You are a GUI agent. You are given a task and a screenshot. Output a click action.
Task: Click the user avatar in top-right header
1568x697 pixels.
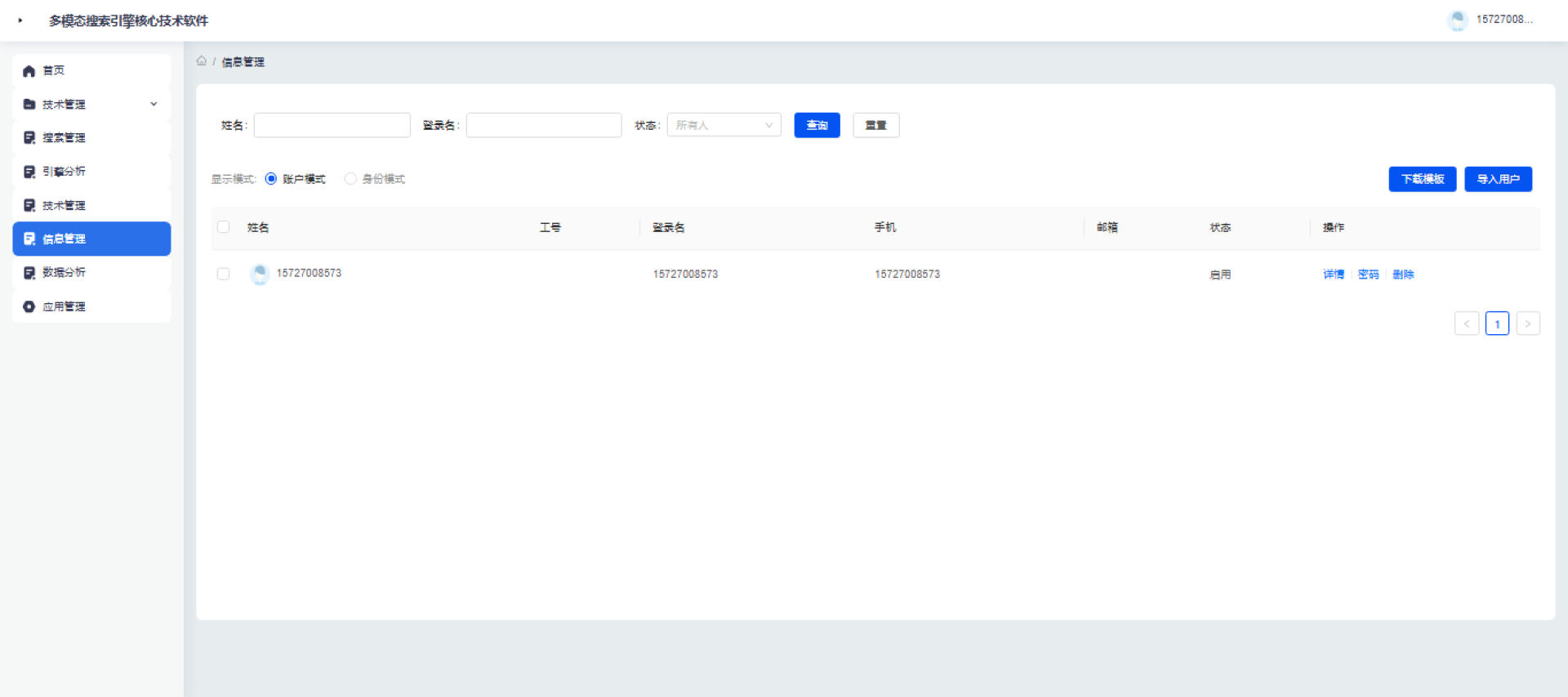tap(1457, 20)
